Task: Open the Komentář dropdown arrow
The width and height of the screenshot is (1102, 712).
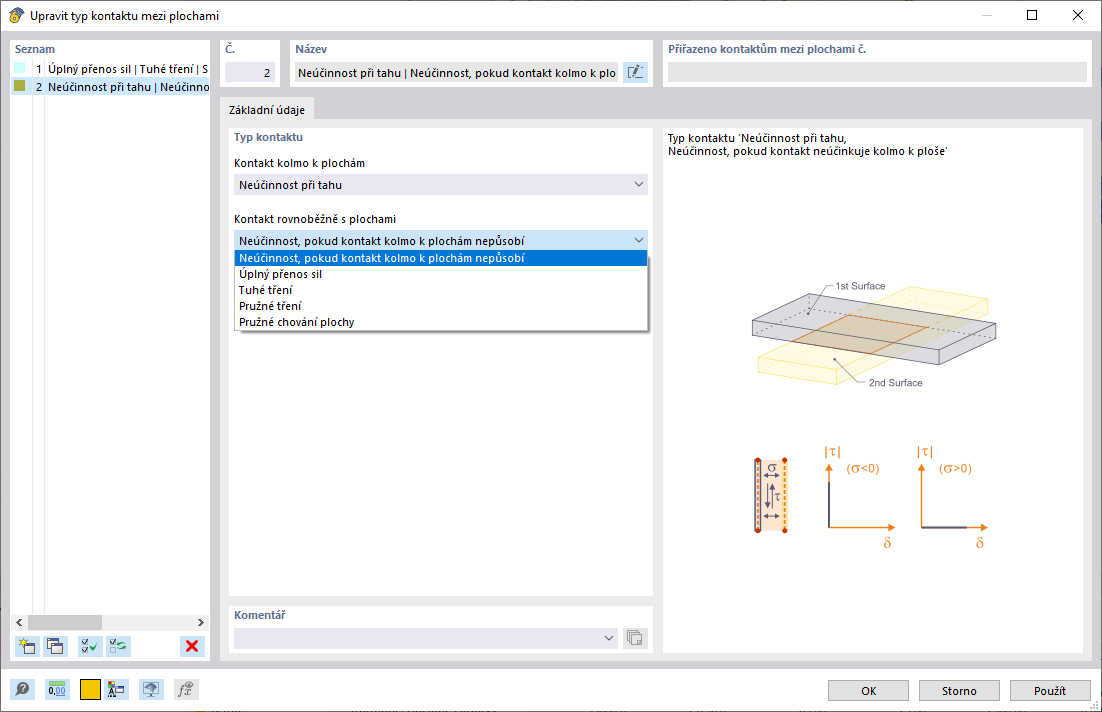Action: pos(609,638)
